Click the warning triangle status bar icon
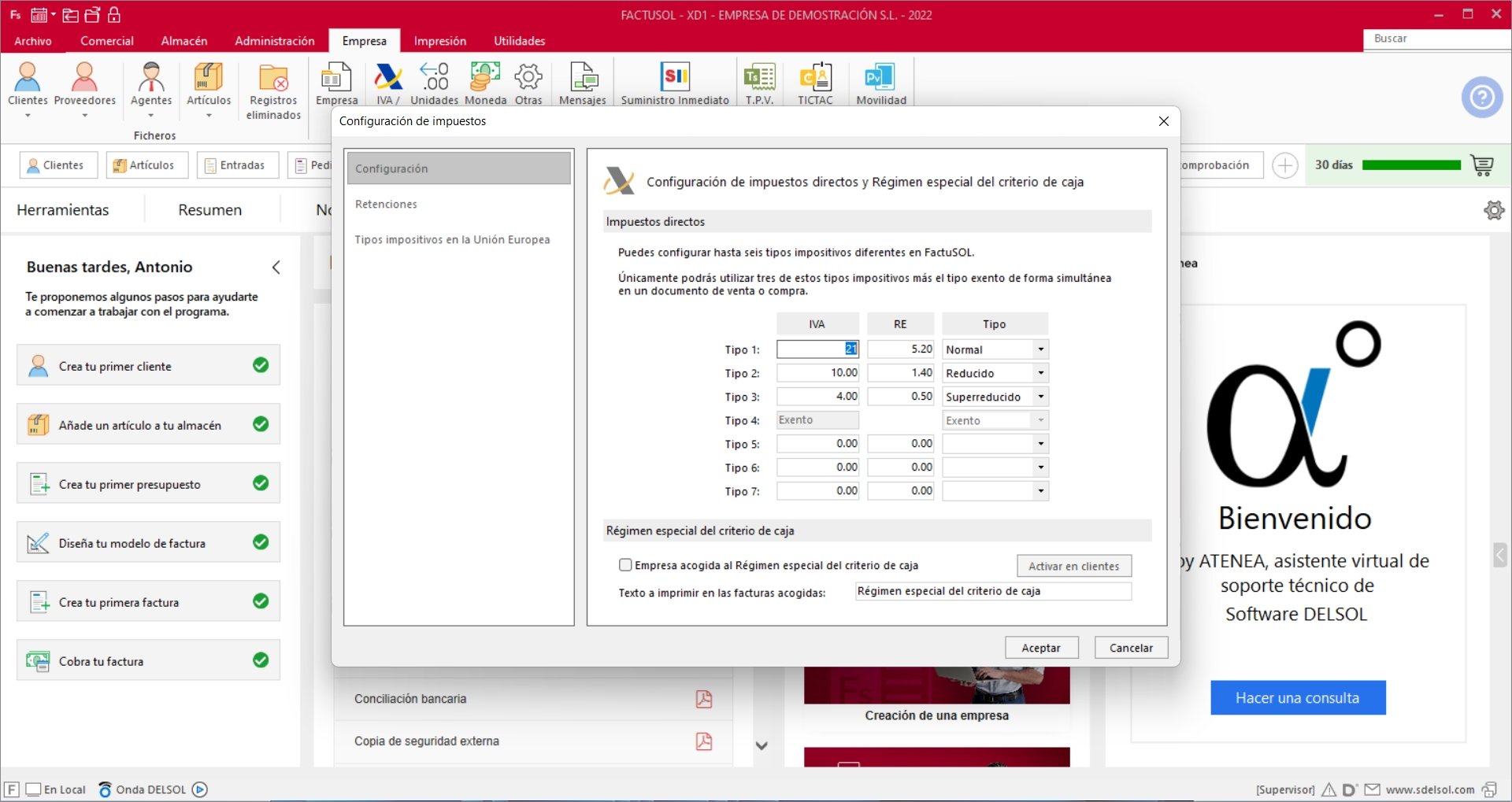 coord(1329,789)
